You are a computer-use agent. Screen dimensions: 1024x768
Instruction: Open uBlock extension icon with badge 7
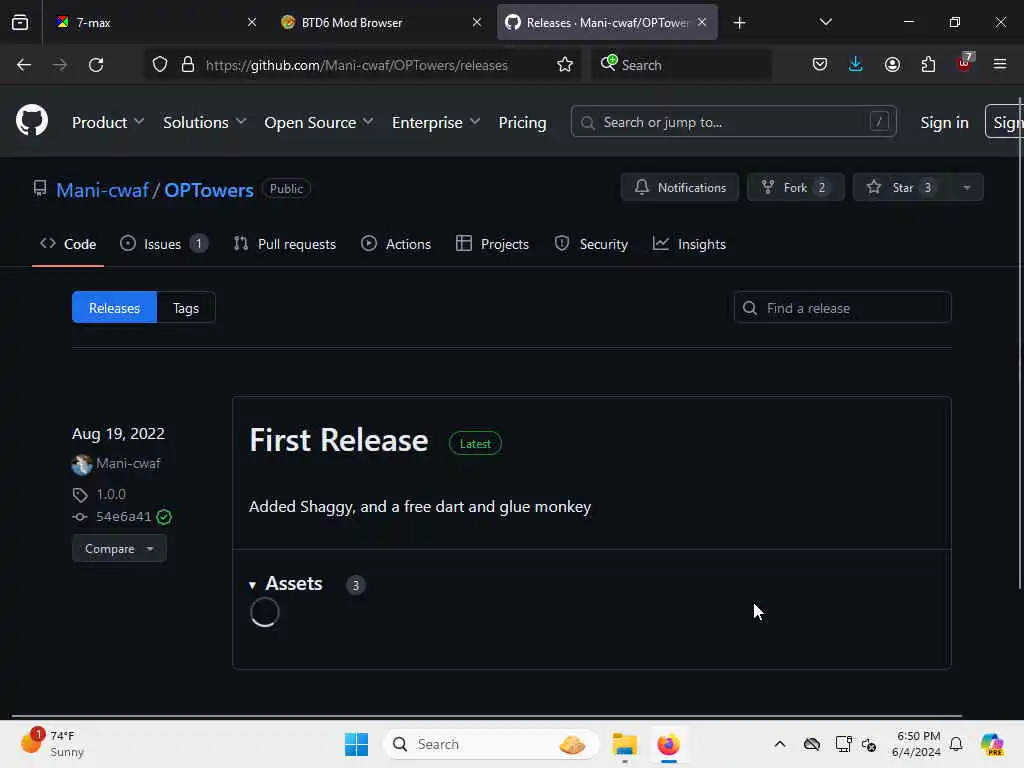tap(965, 63)
